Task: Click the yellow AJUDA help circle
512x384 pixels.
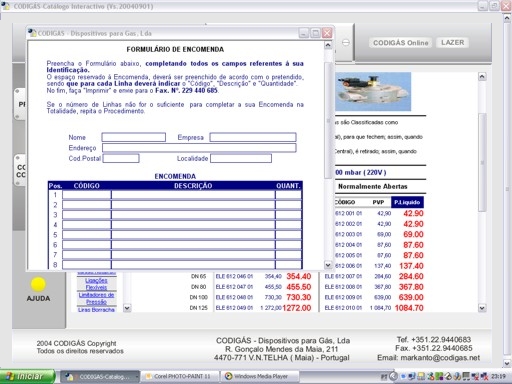Action: tap(38, 284)
